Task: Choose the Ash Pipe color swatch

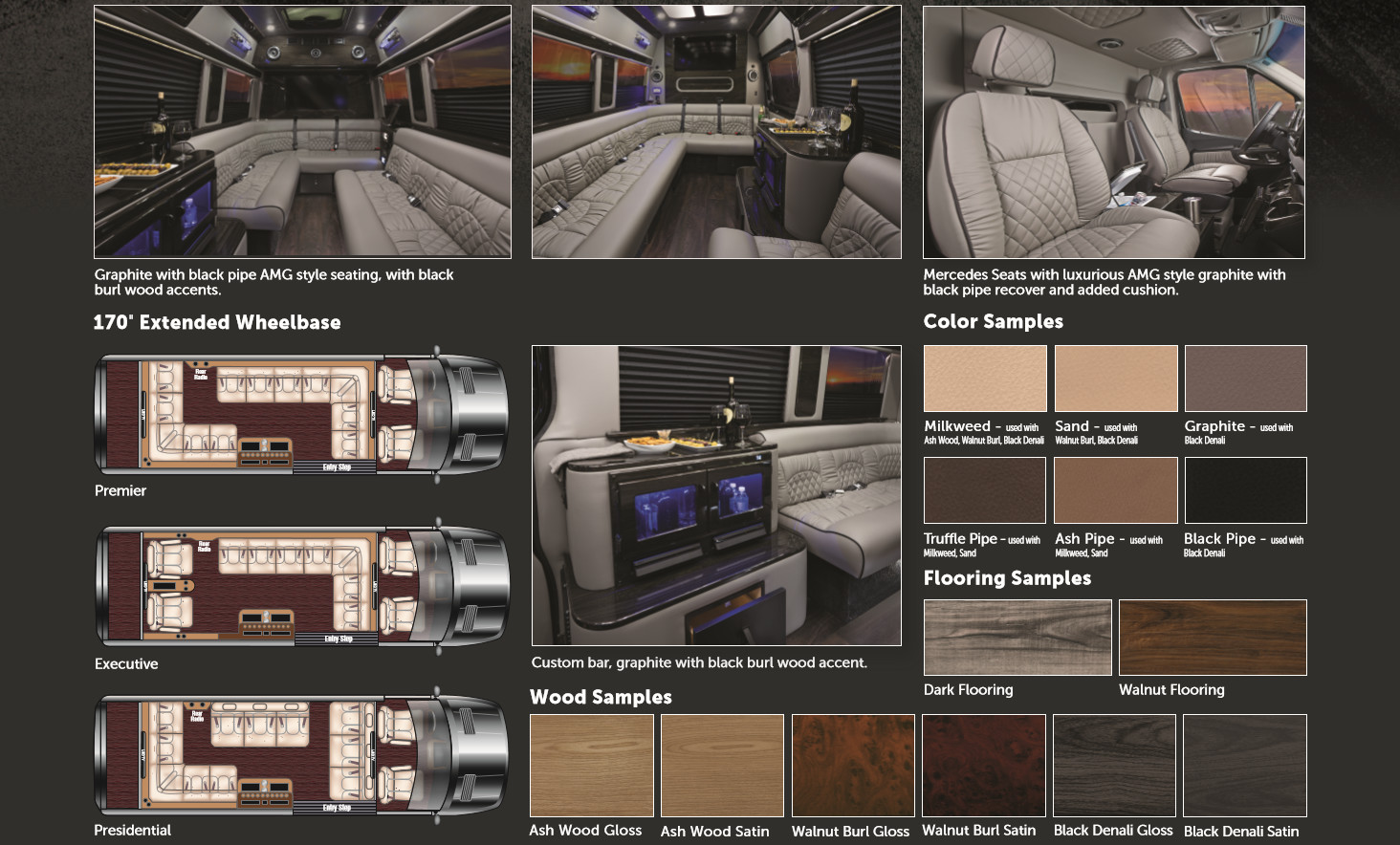Action: [x=1115, y=489]
